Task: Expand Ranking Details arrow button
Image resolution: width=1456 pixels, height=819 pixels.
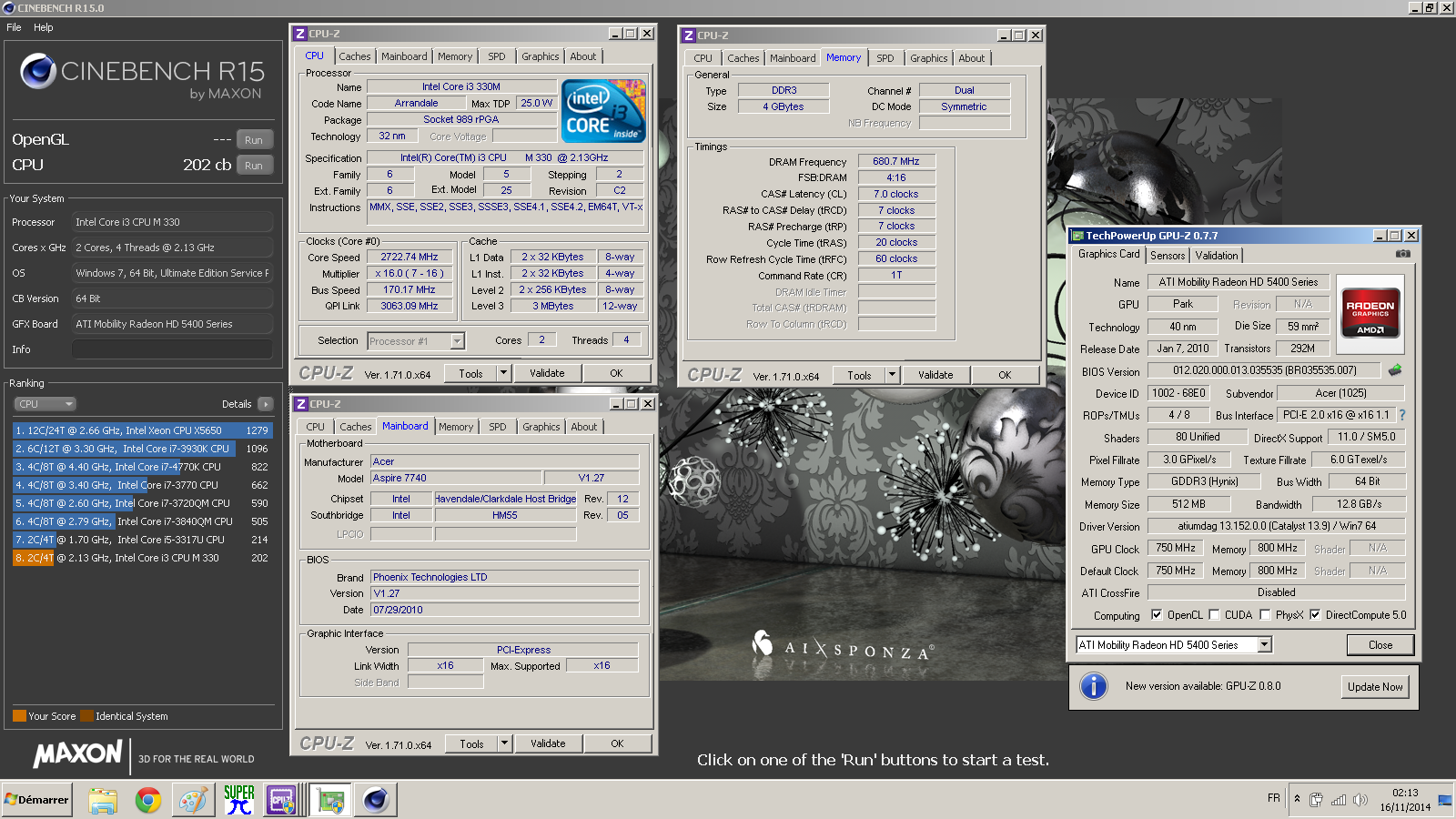Action: pos(265,404)
